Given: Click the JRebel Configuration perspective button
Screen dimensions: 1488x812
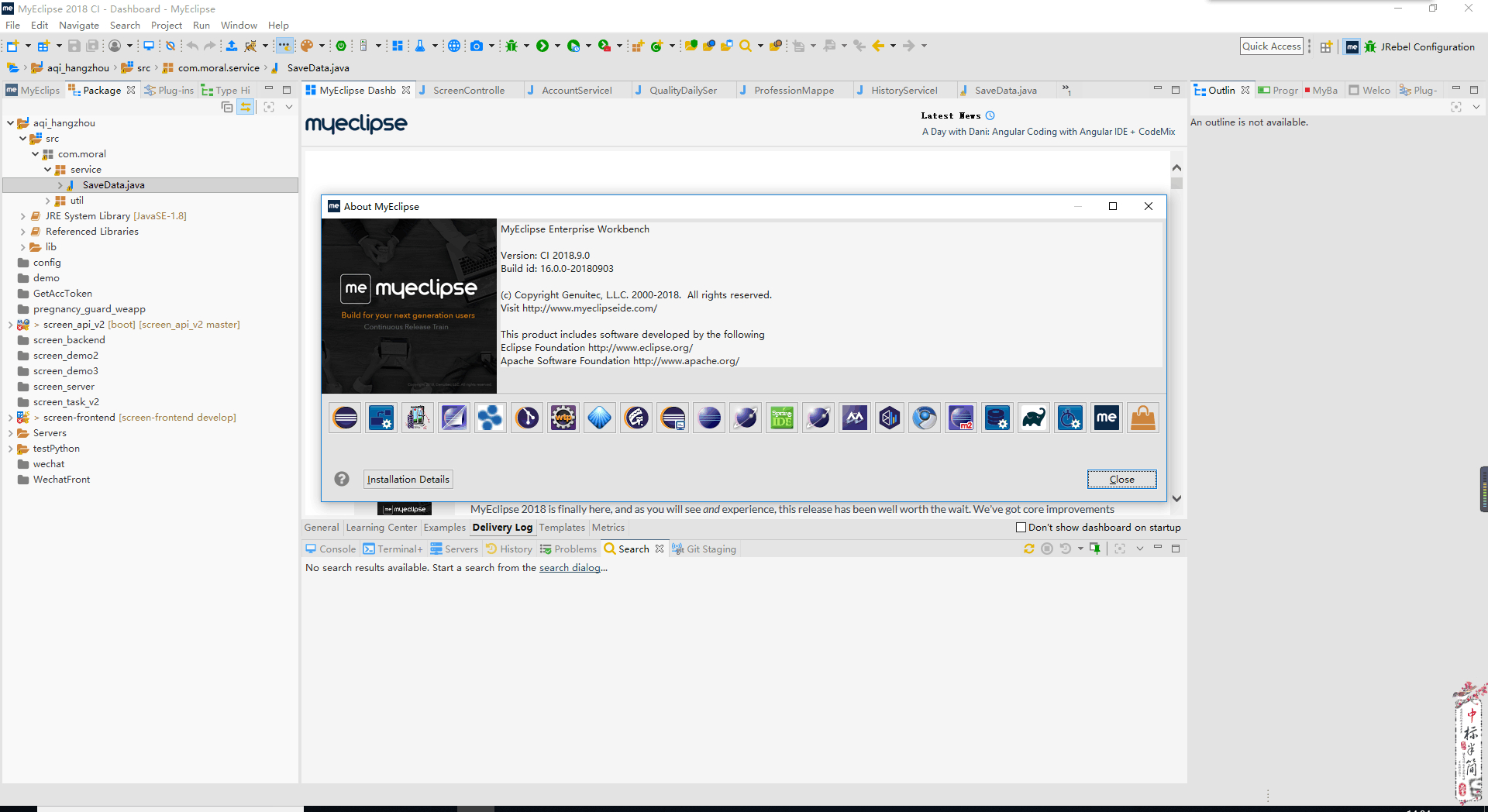Looking at the screenshot, I should pyautogui.click(x=1420, y=46).
